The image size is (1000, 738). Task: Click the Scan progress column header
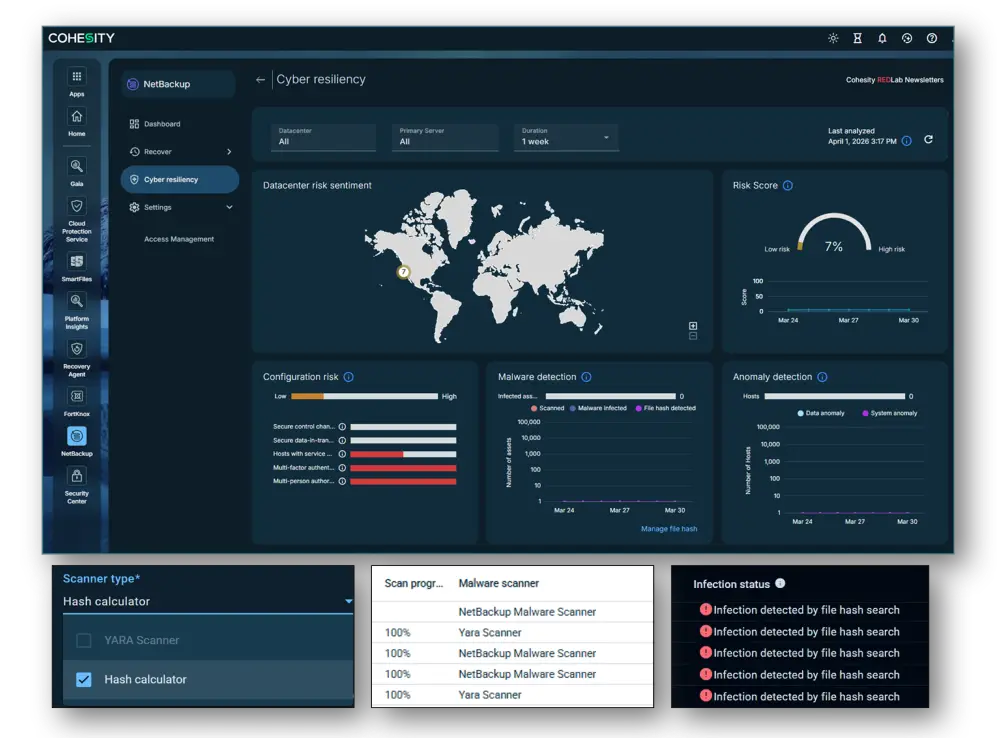pos(414,584)
